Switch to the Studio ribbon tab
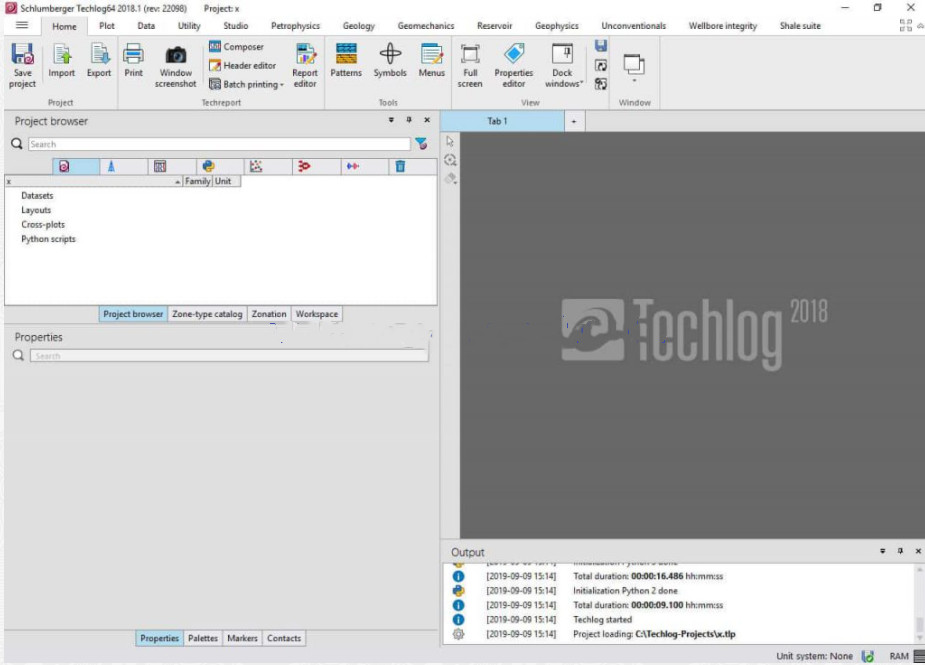925x665 pixels. click(235, 26)
